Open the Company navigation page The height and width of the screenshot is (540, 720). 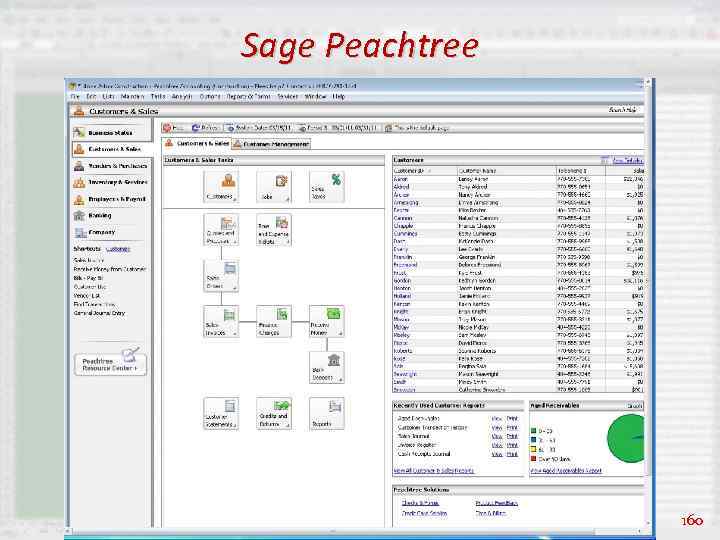tap(112, 232)
